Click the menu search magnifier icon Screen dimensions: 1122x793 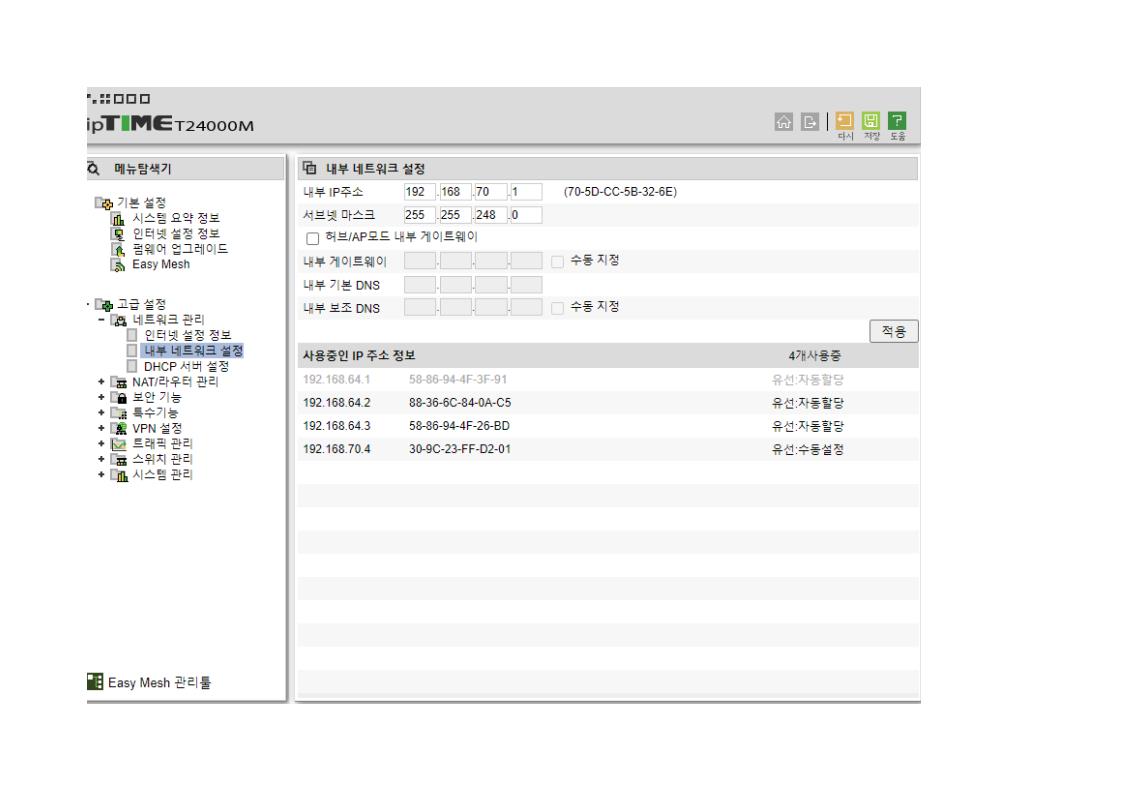coord(94,169)
